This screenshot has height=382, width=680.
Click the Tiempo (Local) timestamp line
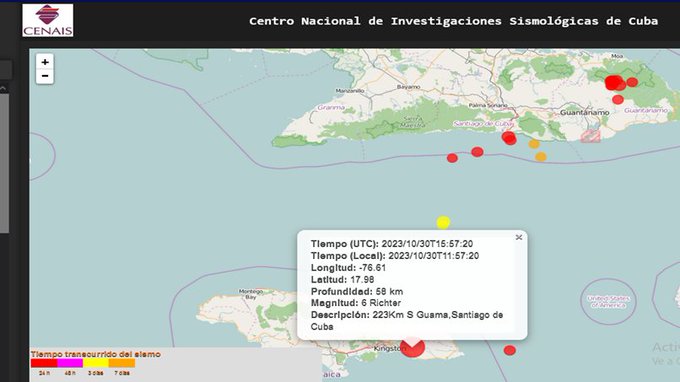pos(395,256)
